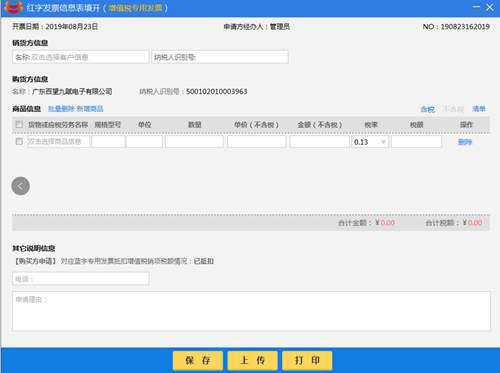Click the 保存 button
Image resolution: width=500 pixels, height=373 pixels.
(x=198, y=360)
